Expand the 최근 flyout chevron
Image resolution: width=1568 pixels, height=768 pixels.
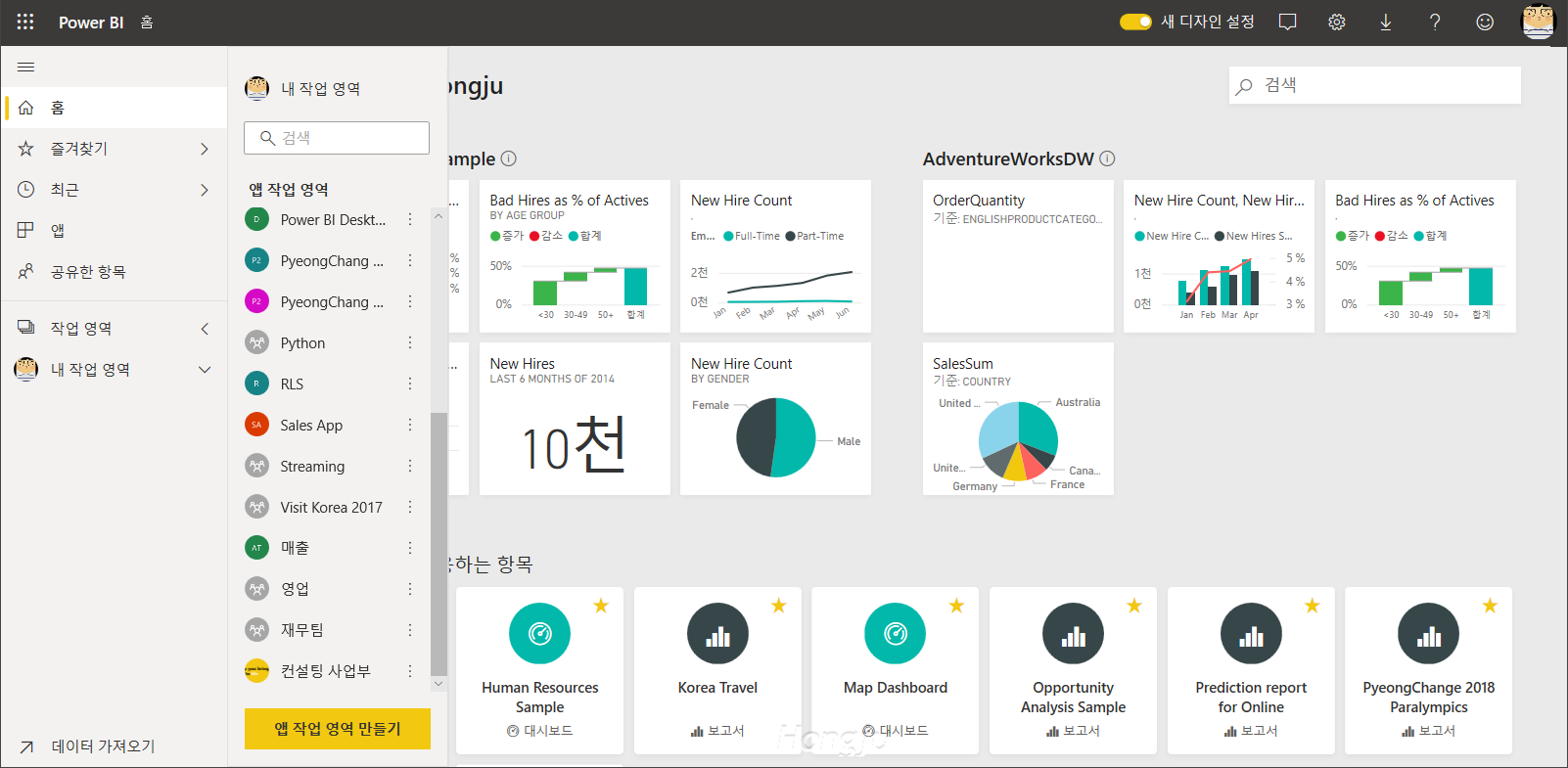click(205, 190)
